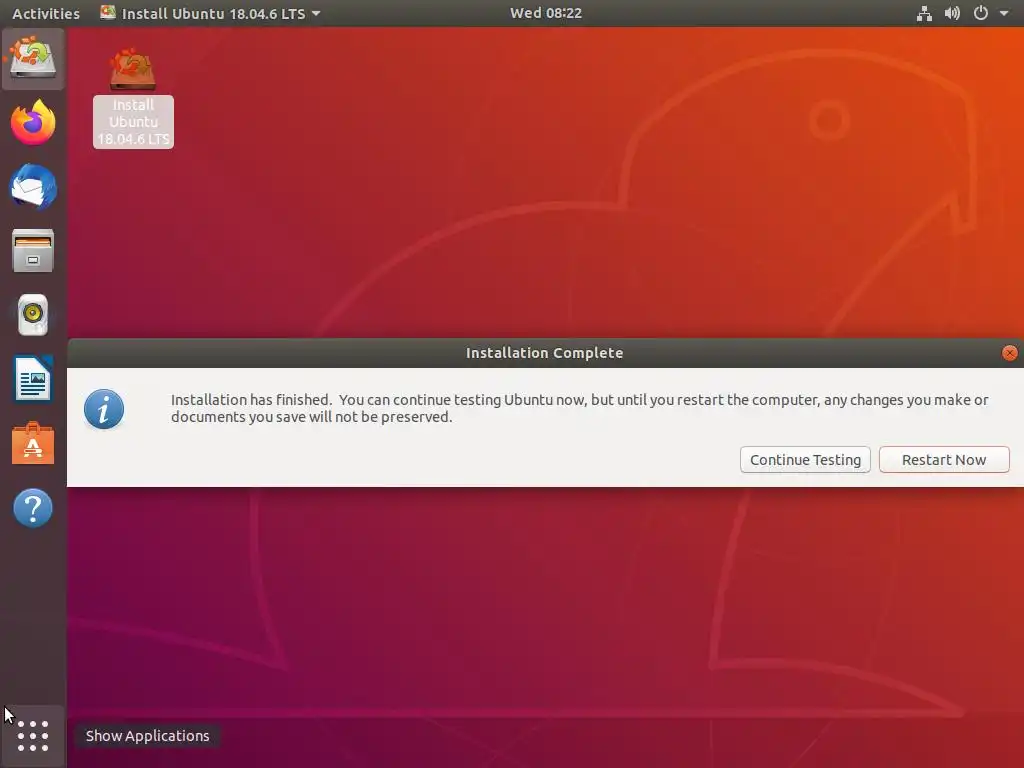The width and height of the screenshot is (1024, 768).
Task: Click the Restart Now button
Action: pyautogui.click(x=944, y=460)
